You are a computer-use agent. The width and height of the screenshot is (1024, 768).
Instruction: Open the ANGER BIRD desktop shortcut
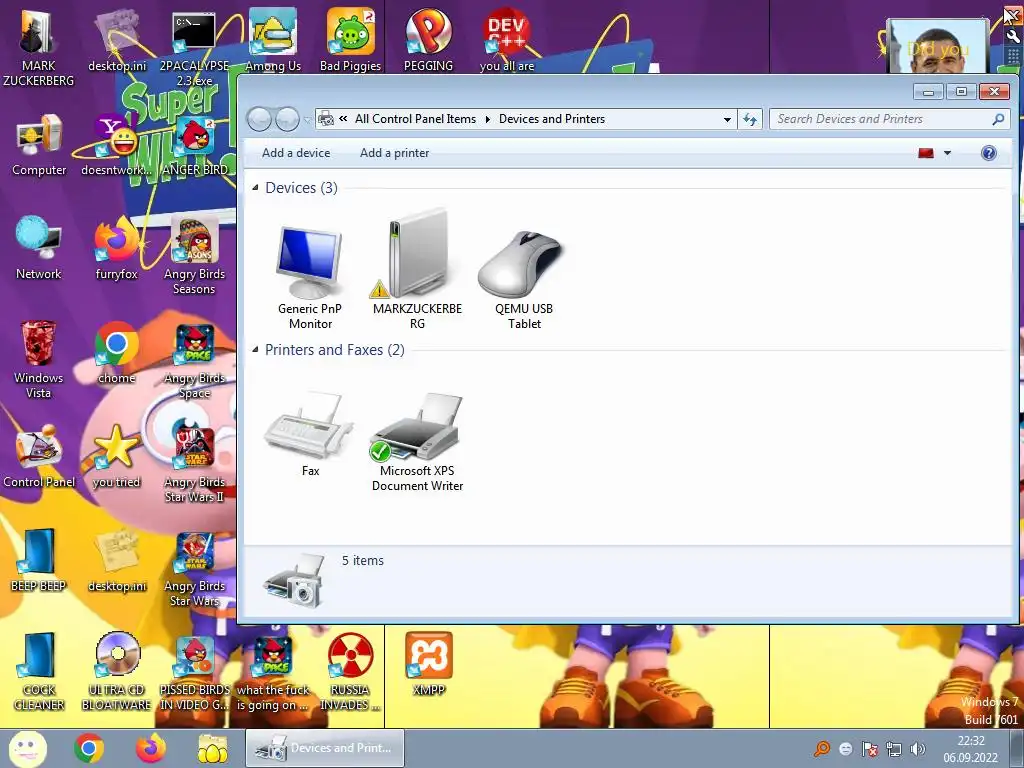195,145
